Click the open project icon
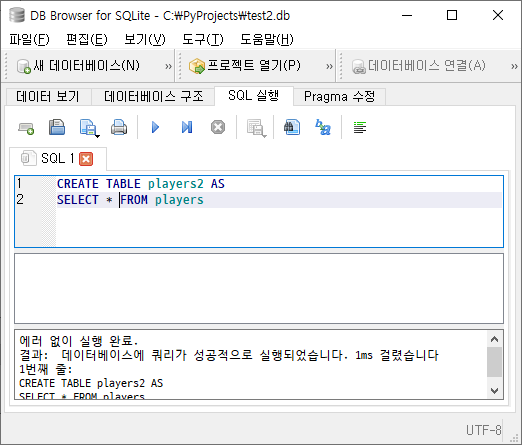The width and height of the screenshot is (522, 445). pyautogui.click(x=197, y=66)
